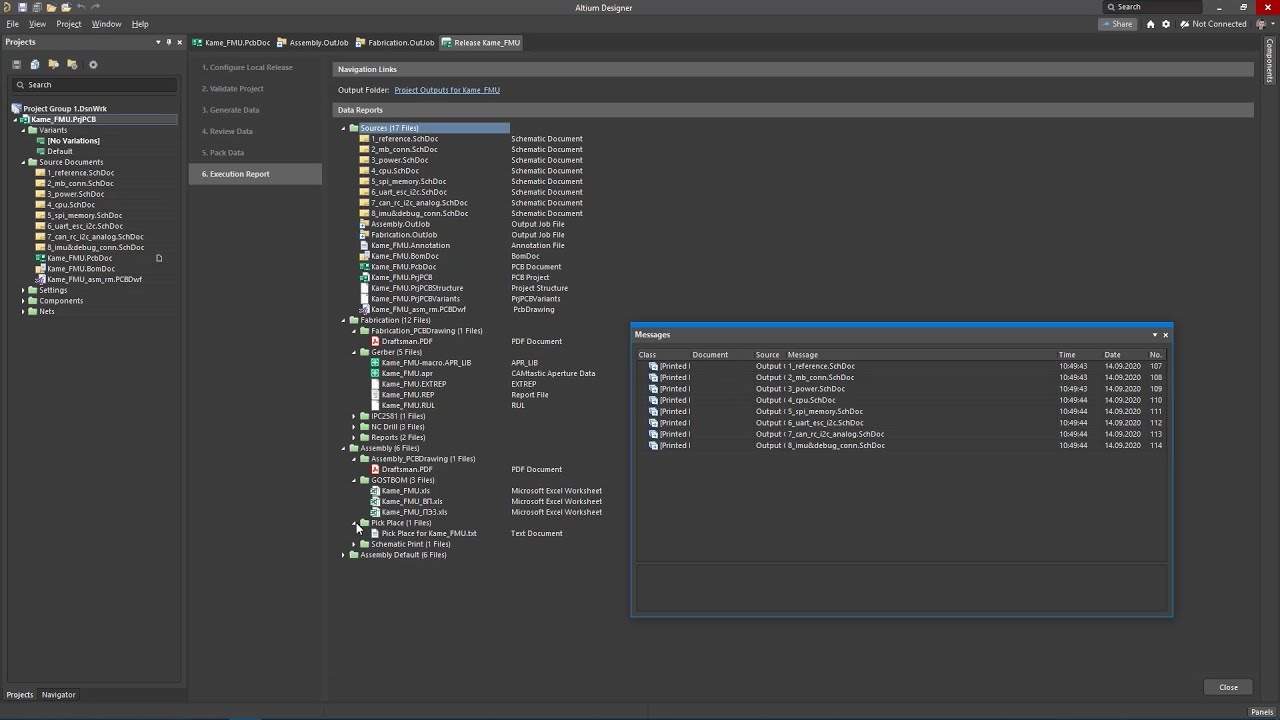Viewport: 1280px width, 720px height.
Task: Click the Search box in the title bar
Action: pyautogui.click(x=1152, y=7)
